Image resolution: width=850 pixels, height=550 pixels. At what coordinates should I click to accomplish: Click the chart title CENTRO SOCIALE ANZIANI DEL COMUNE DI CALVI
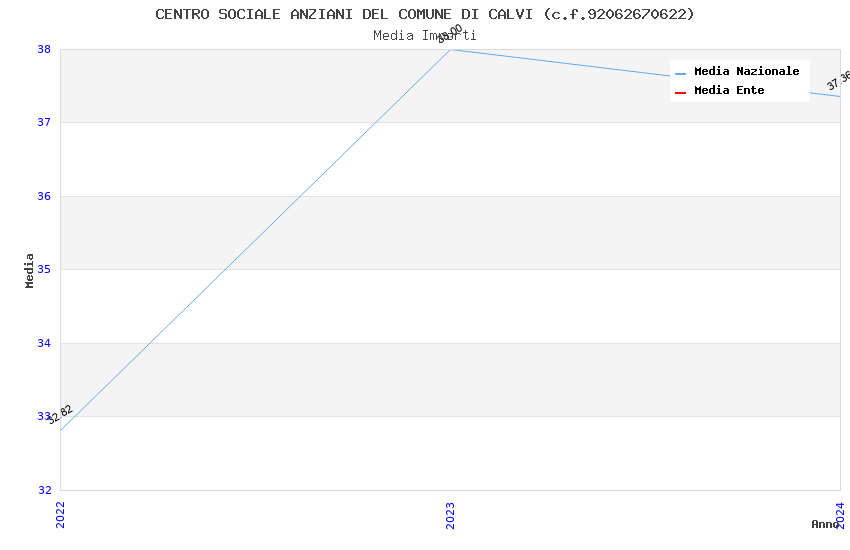[424, 14]
